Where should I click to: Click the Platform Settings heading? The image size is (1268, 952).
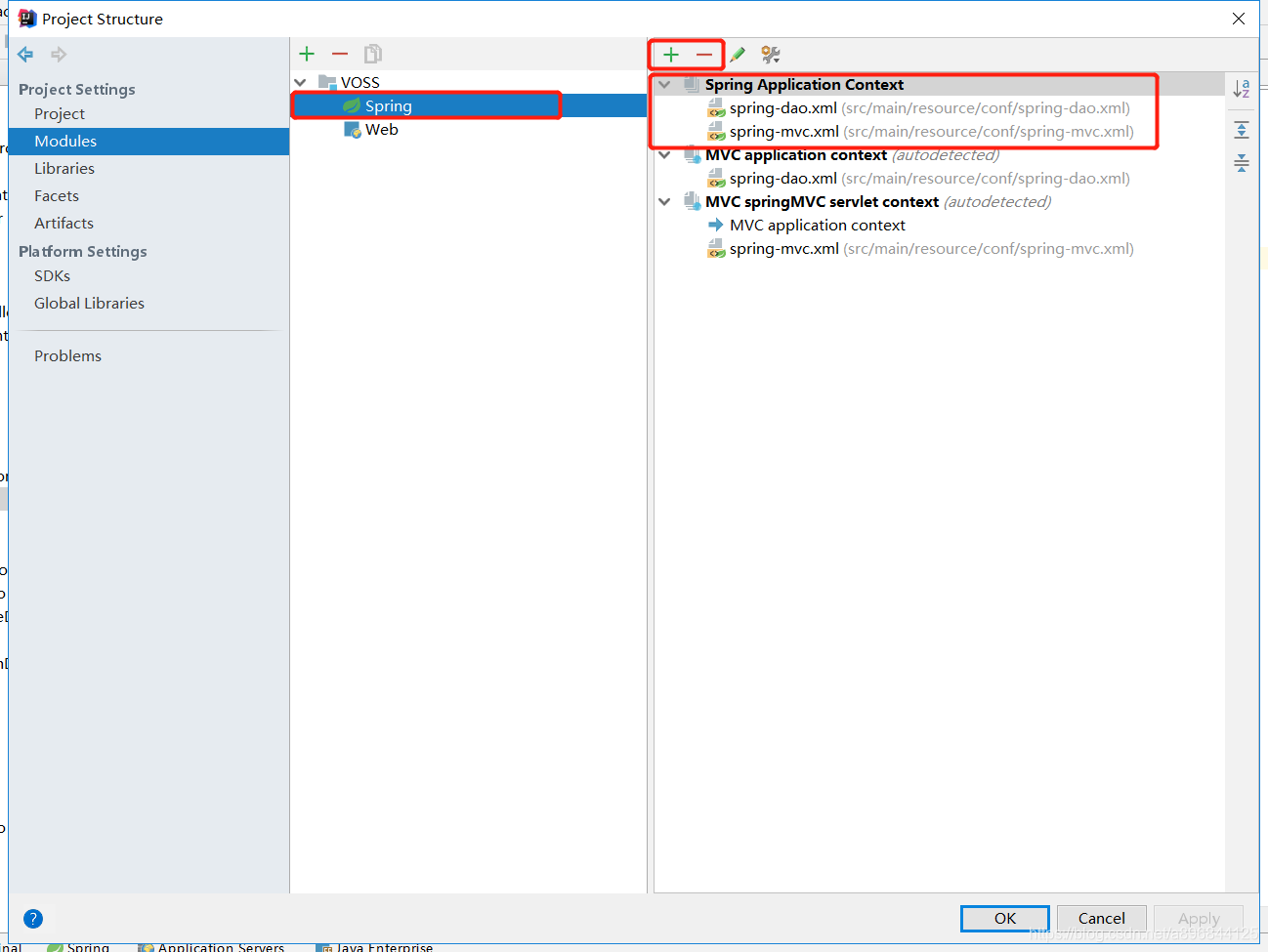[83, 252]
